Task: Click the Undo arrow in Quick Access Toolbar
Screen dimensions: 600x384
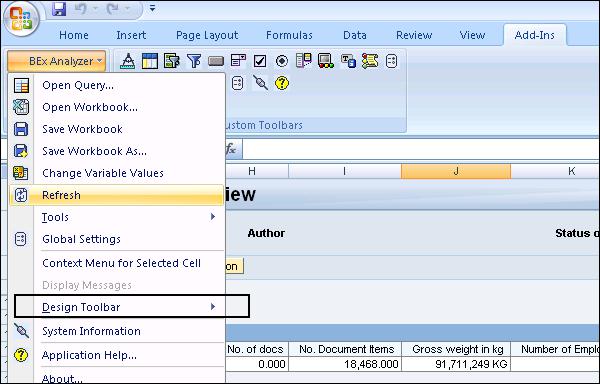Action: (x=80, y=8)
